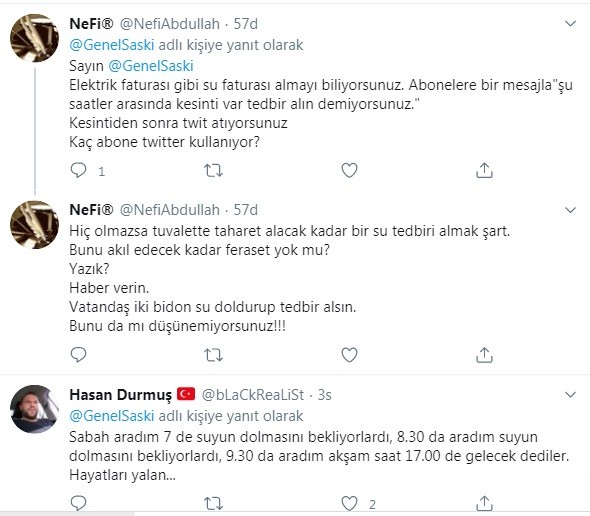590x516 pixels.
Task: Reply to NeFi's tweet about 'iki bidon su'
Action: [x=78, y=355]
